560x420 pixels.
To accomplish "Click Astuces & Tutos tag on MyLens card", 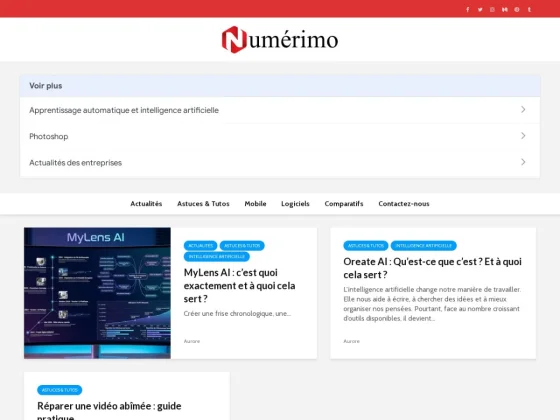I will click(242, 246).
